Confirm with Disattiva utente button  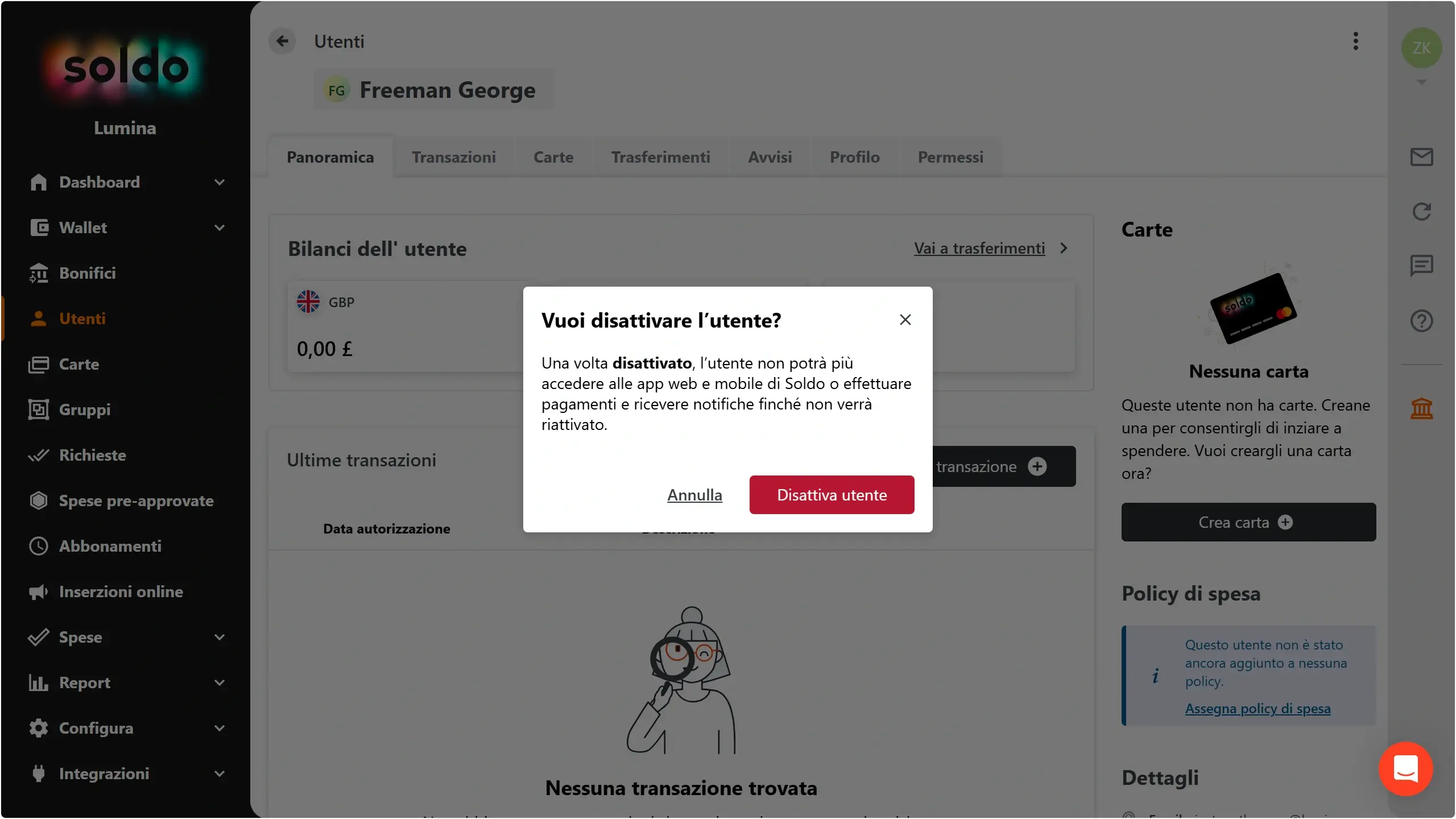click(x=832, y=495)
